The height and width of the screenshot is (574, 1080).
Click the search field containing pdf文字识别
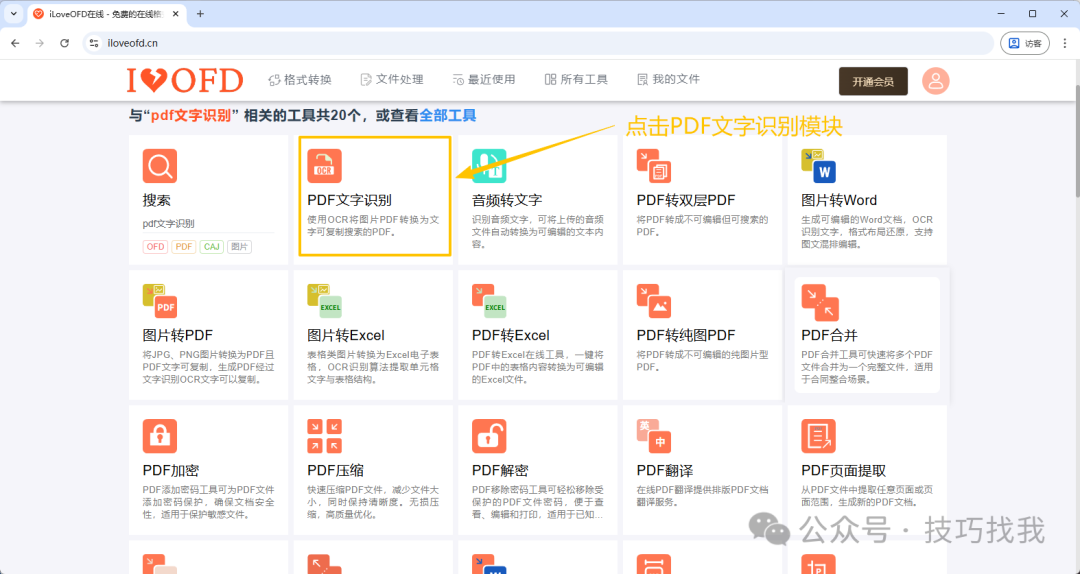click(x=208, y=224)
